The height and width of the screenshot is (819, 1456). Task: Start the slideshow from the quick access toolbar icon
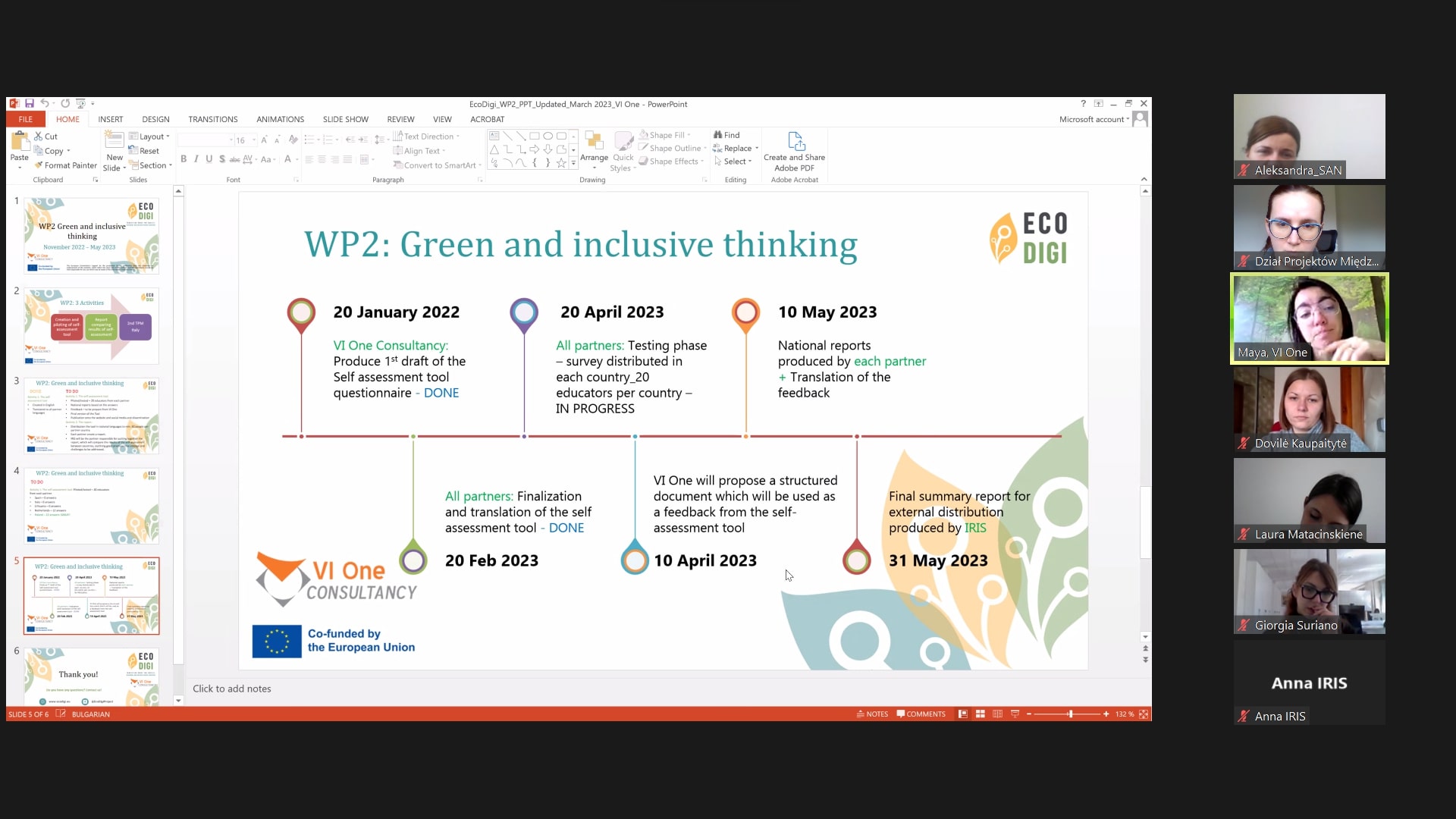point(80,104)
